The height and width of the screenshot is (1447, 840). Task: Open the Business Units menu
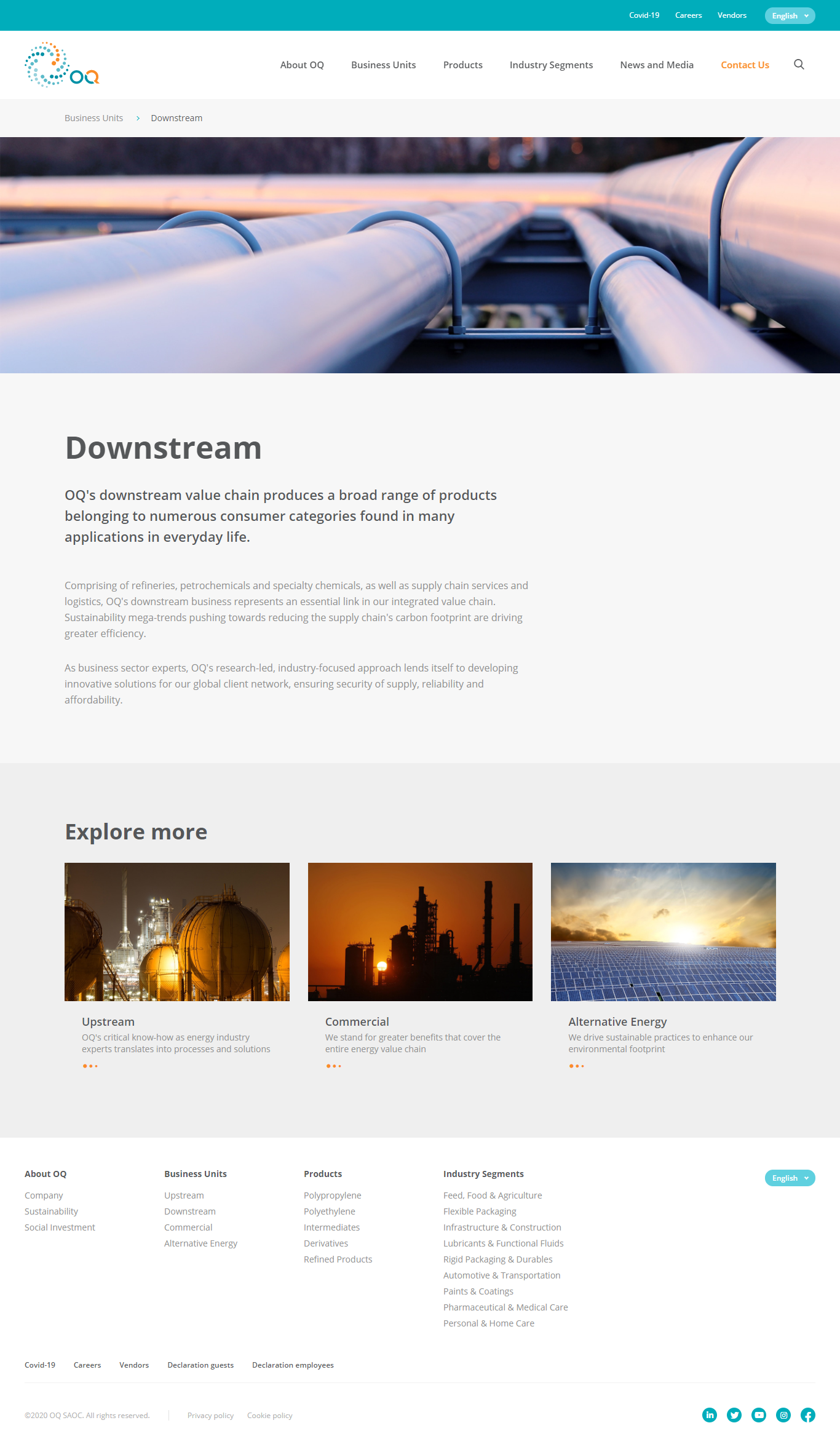click(x=383, y=65)
